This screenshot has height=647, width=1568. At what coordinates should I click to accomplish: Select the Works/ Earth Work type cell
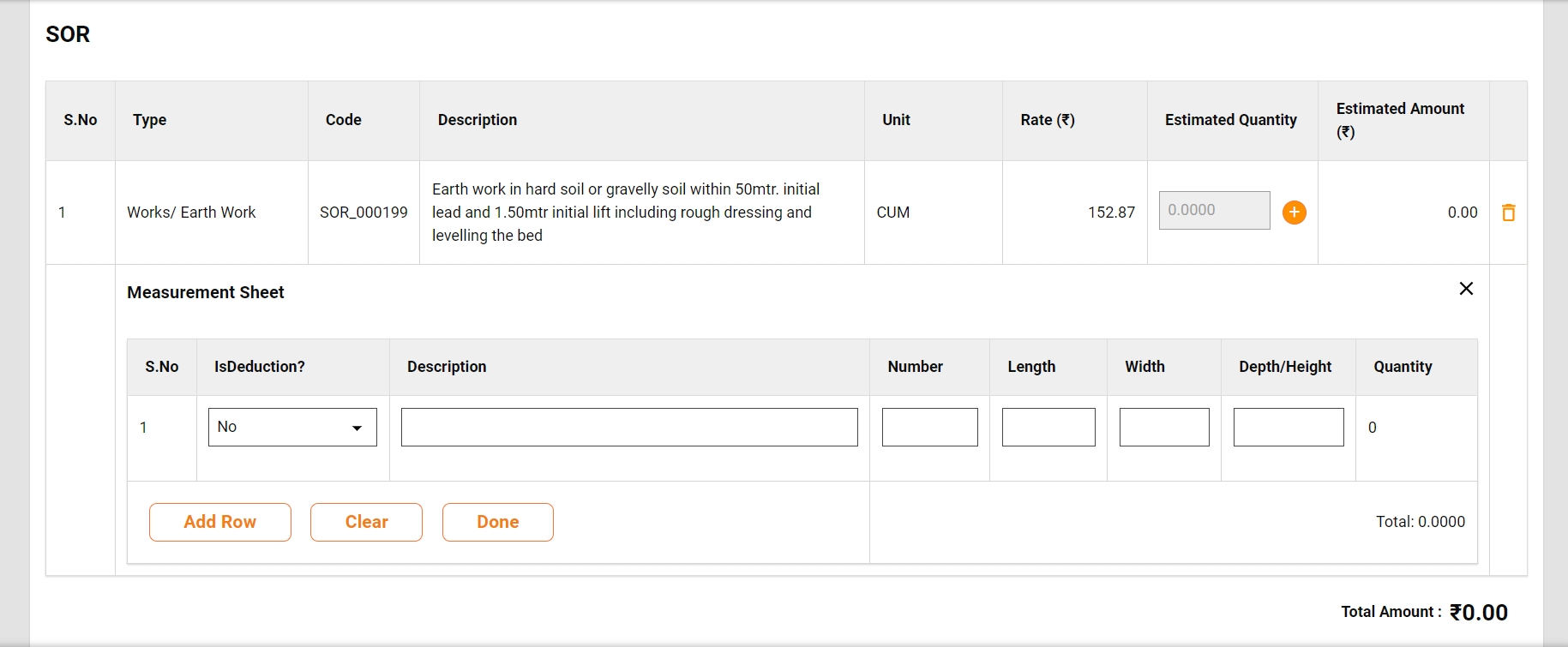[x=191, y=213]
